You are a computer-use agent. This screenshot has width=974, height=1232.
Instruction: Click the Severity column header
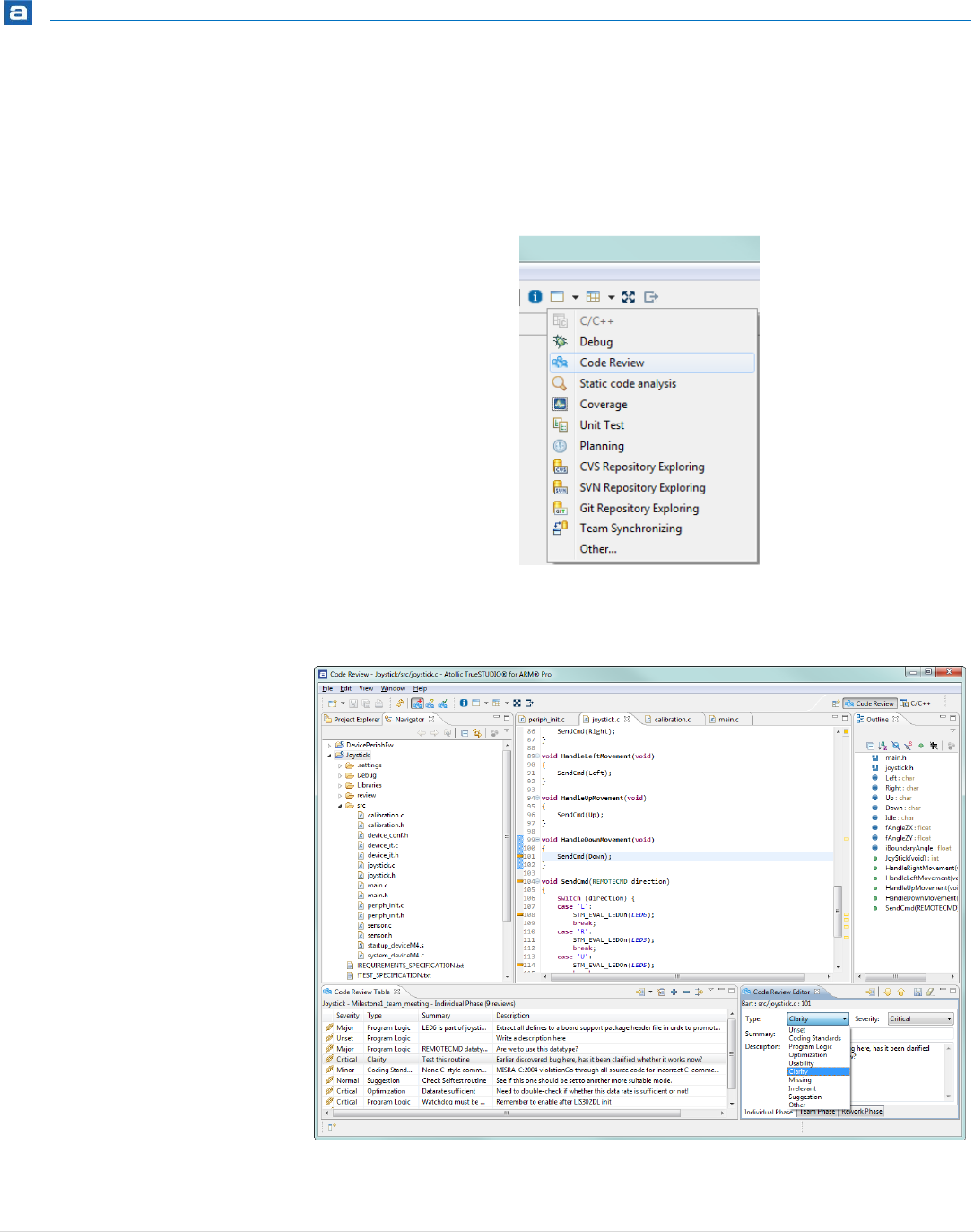(x=348, y=1016)
